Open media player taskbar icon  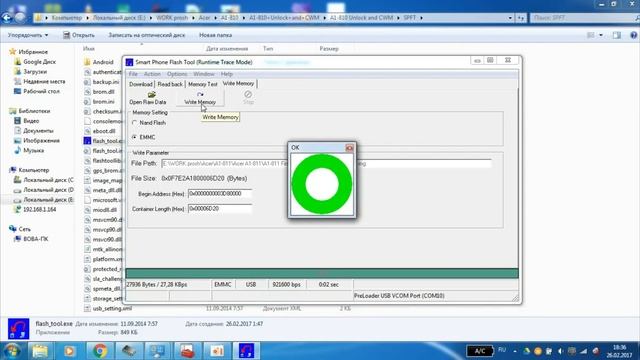(69, 351)
